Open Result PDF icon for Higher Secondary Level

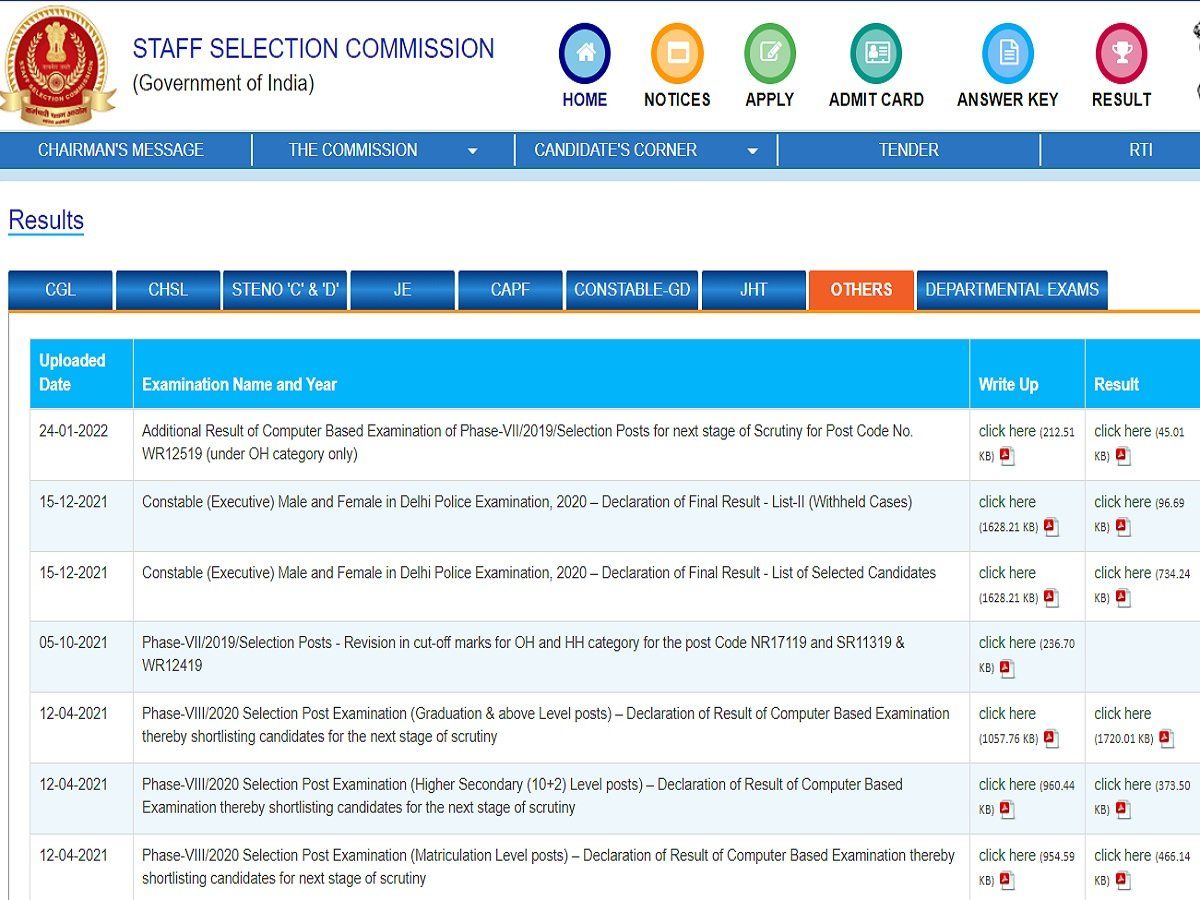point(1123,810)
